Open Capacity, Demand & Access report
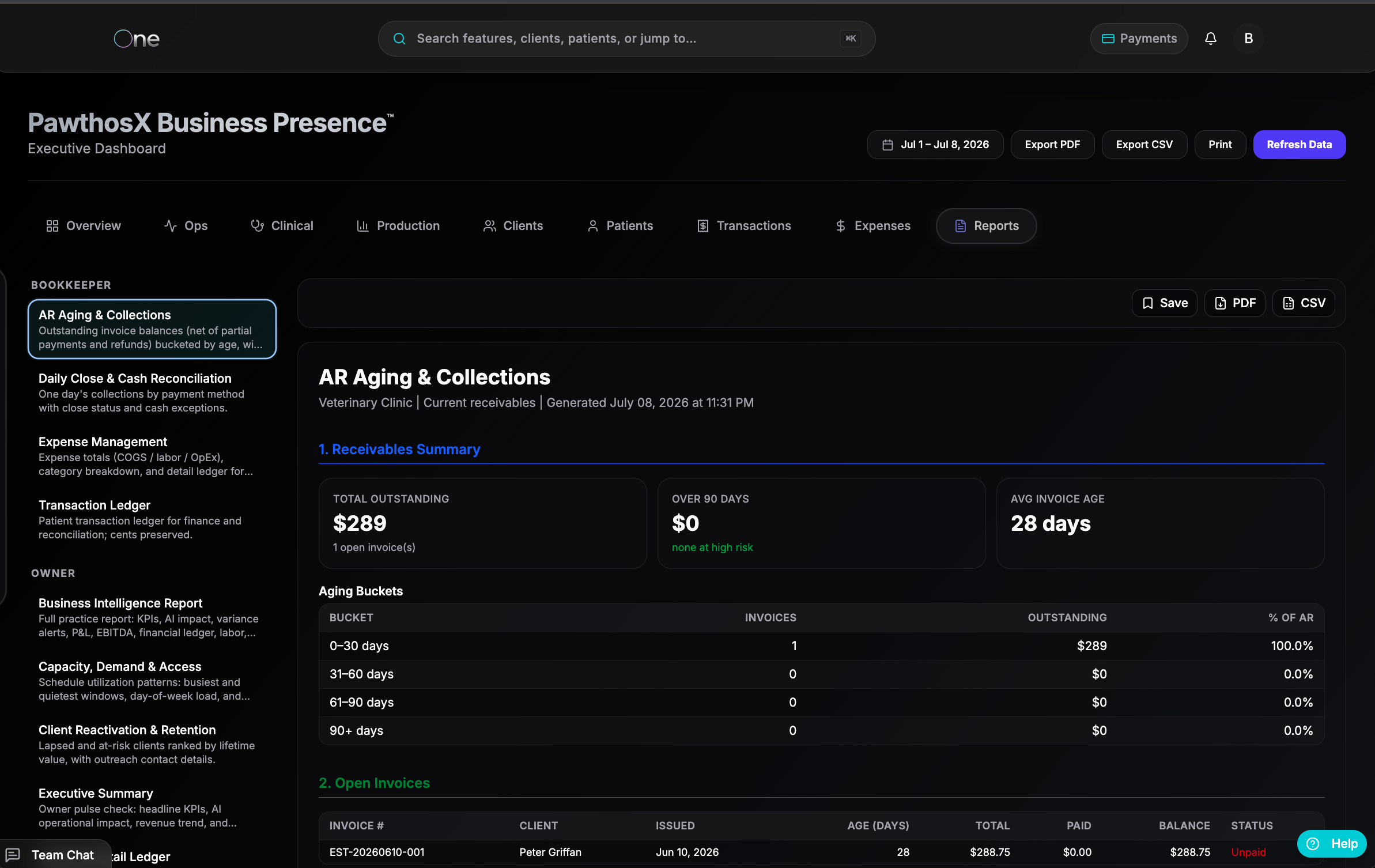Viewport: 1375px width, 868px height. 152,681
